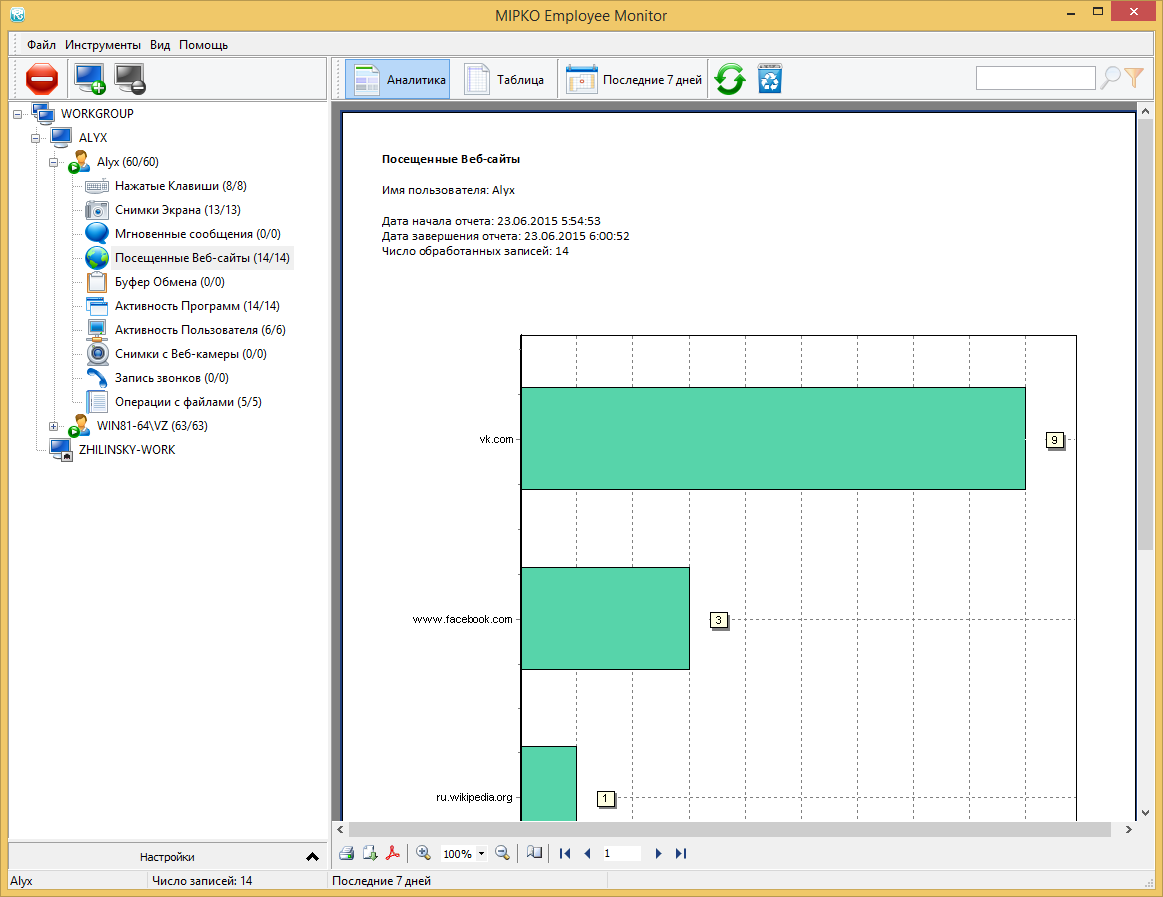Viewport: 1163px width, 897px height.
Task: Switch to Аналитика view
Action: (398, 79)
